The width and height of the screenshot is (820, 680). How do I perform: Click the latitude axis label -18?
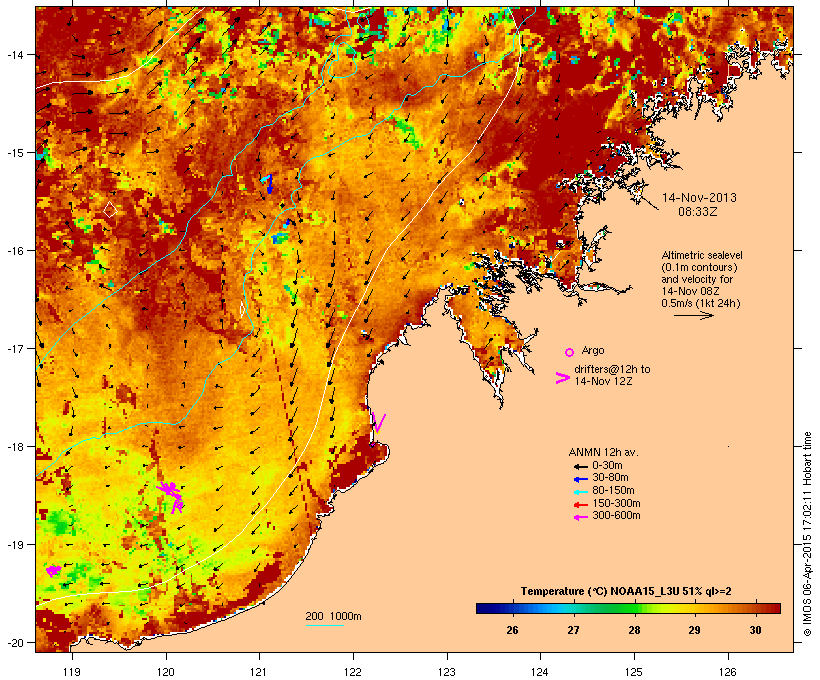[14, 447]
